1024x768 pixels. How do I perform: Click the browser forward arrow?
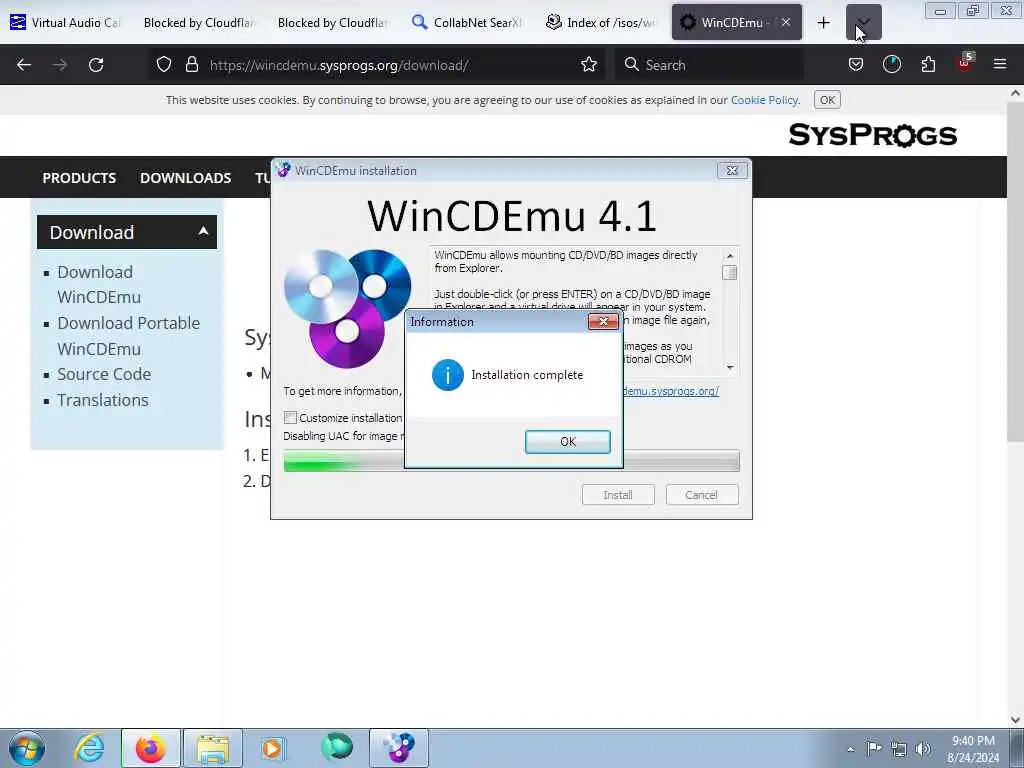click(x=60, y=65)
